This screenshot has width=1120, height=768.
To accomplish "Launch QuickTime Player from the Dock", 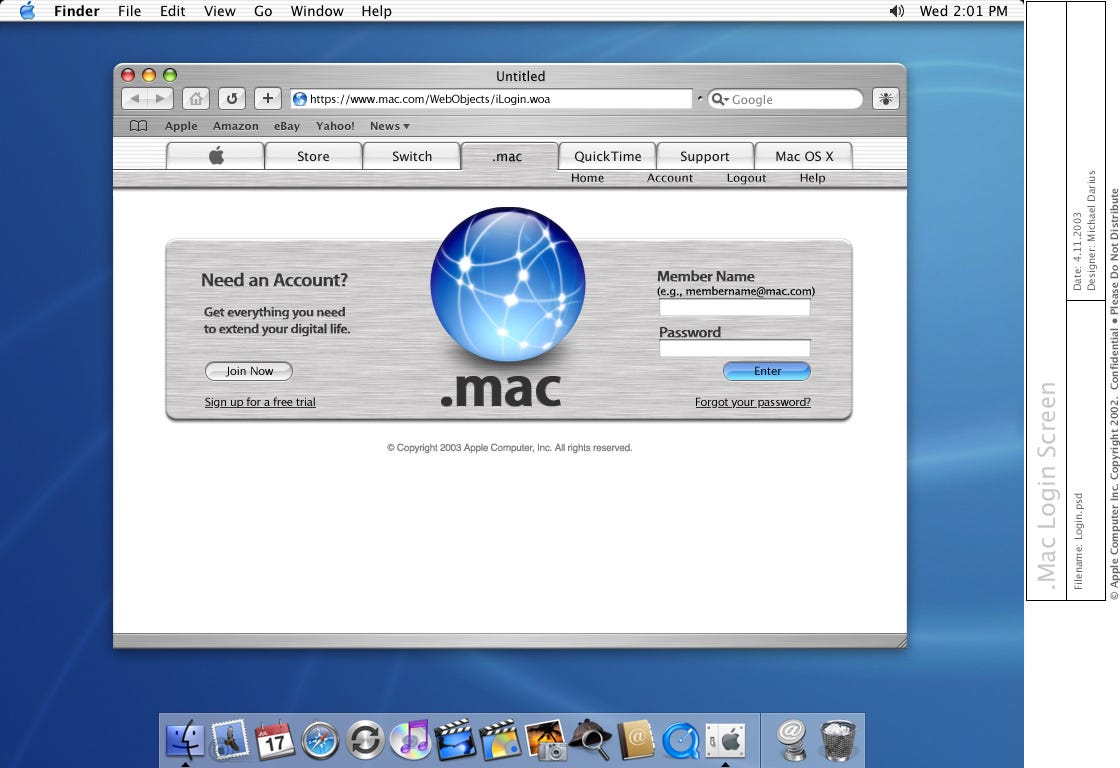I will 681,740.
